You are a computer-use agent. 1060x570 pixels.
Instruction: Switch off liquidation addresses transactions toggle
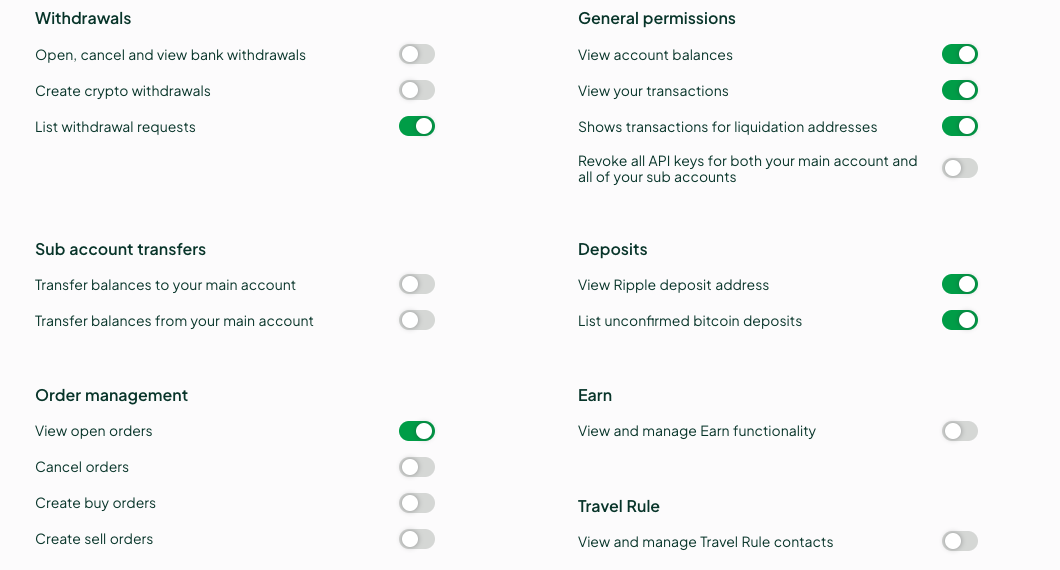coord(960,126)
